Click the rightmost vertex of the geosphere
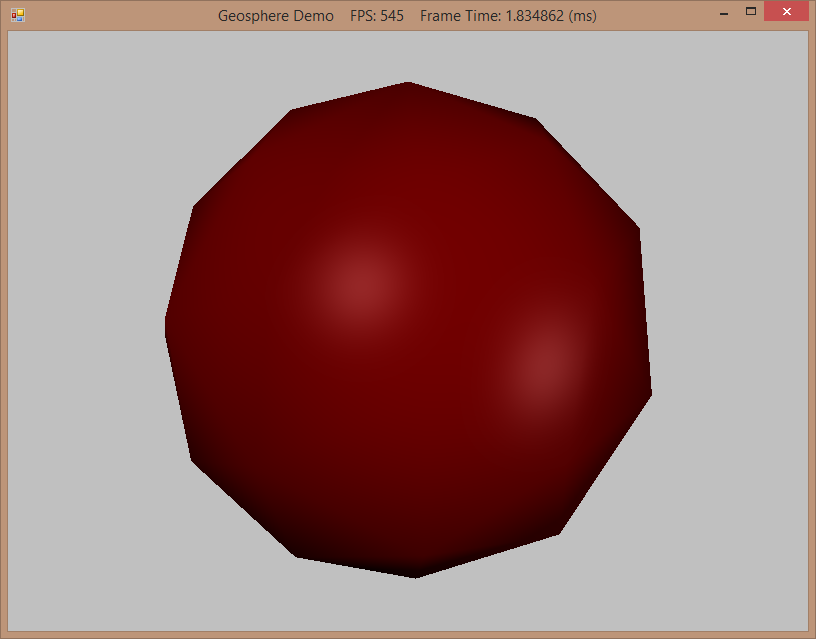Viewport: 816px width, 639px height. point(650,392)
